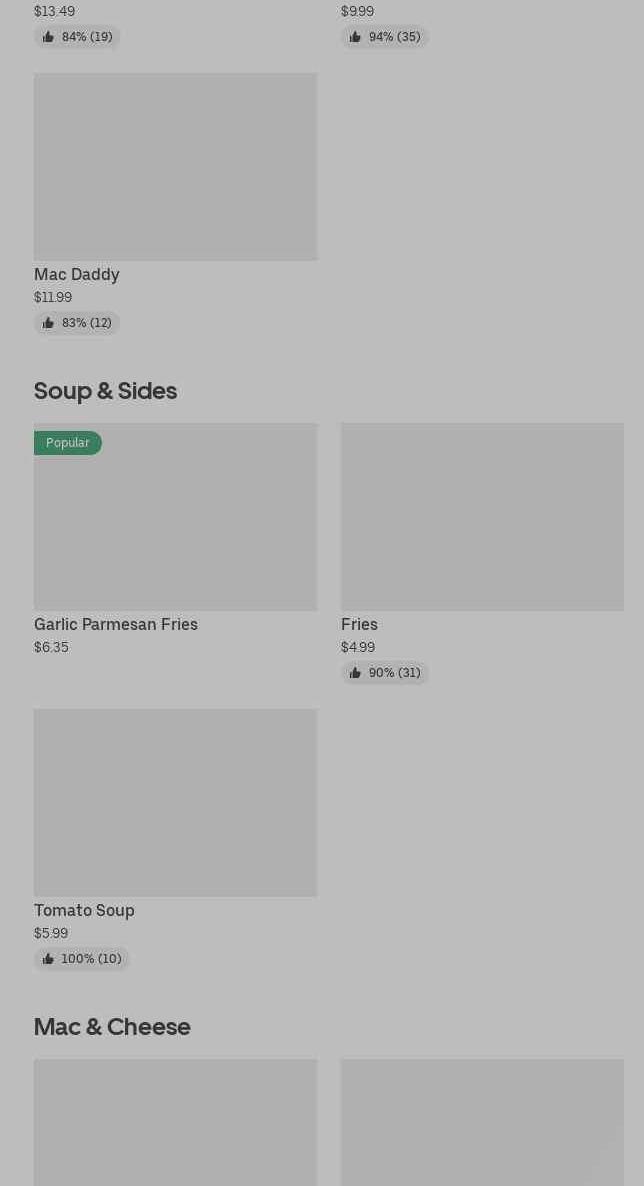The width and height of the screenshot is (644, 1186).
Task: Tap thumbs-up icon on Tomato Soup's 100% rating
Action: [x=48, y=959]
